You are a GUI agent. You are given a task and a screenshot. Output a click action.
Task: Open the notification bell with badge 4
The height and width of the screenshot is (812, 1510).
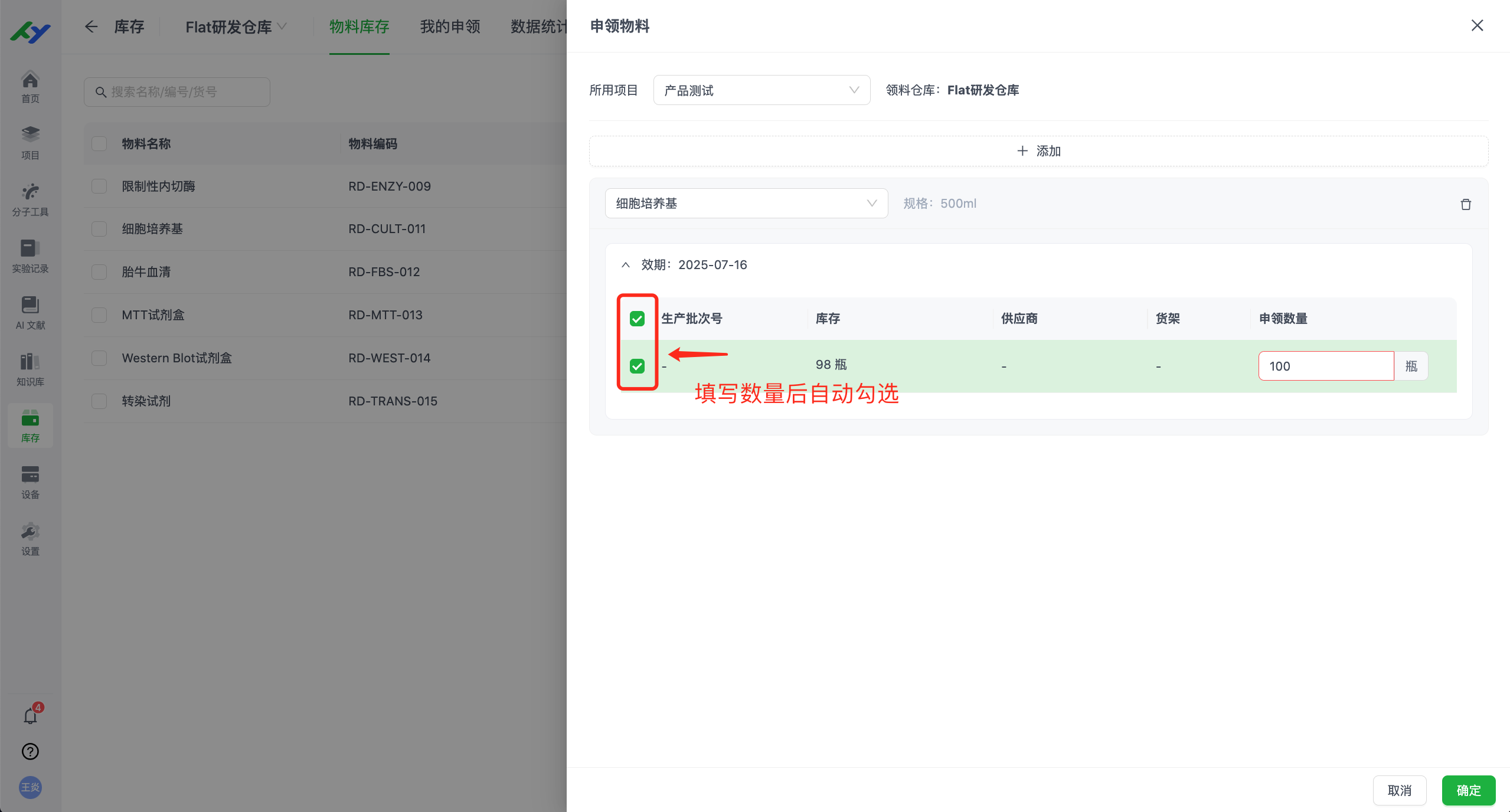[x=30, y=715]
